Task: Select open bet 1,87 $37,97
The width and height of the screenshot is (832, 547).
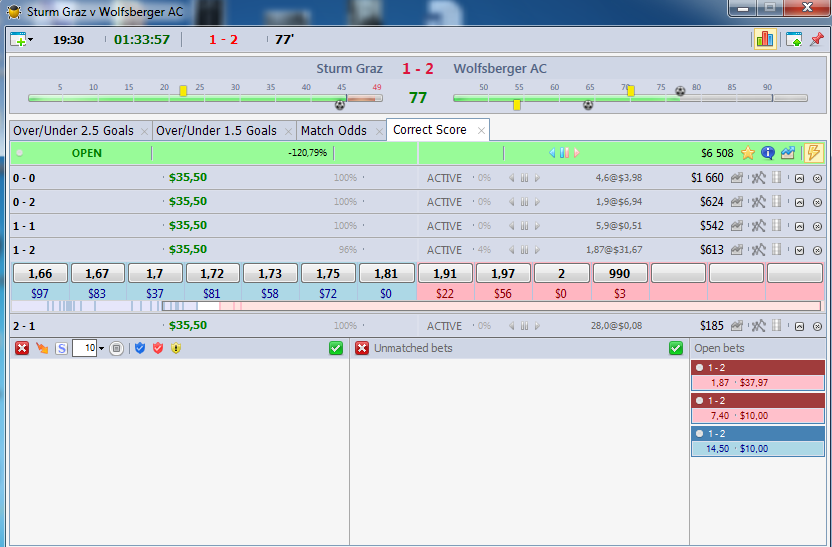Action: tap(758, 375)
